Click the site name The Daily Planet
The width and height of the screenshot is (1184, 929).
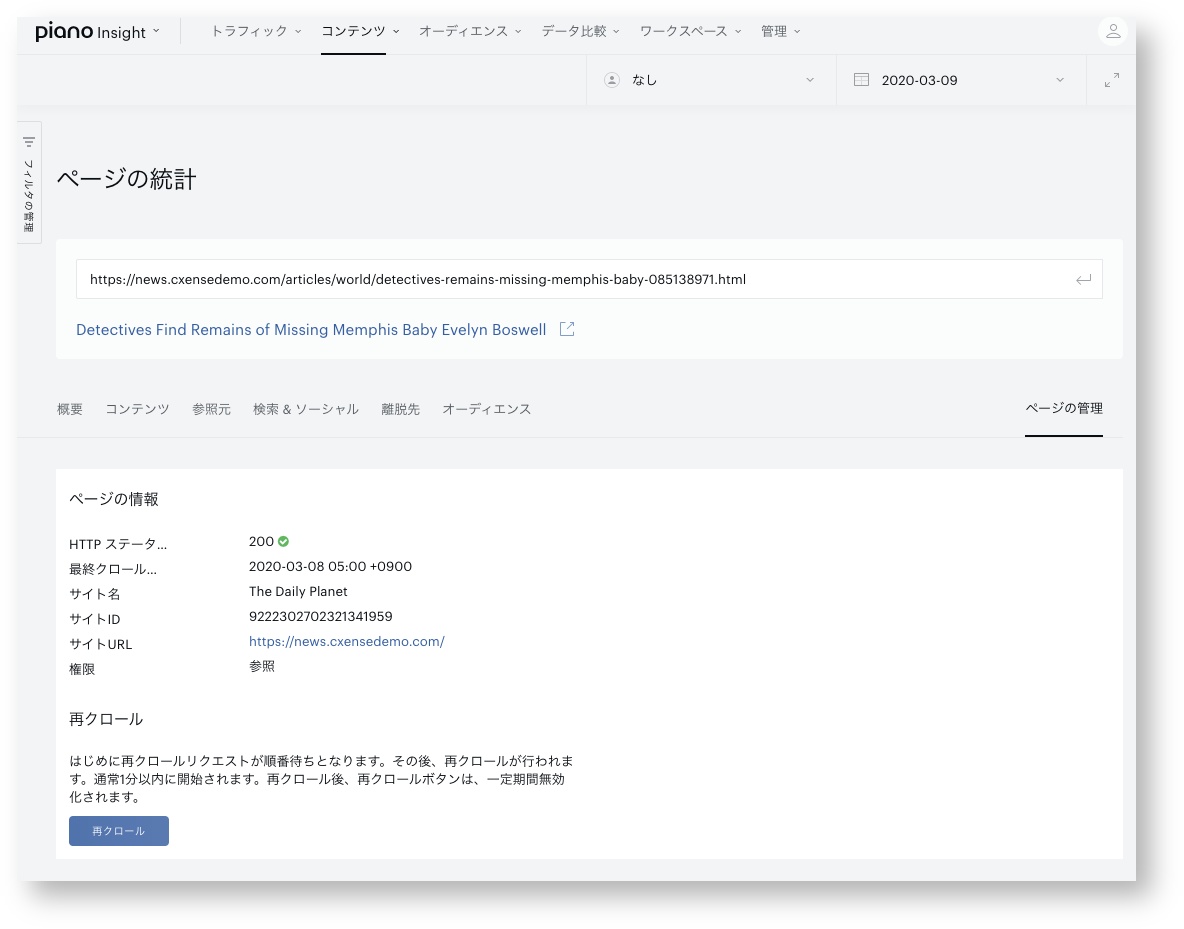point(298,591)
